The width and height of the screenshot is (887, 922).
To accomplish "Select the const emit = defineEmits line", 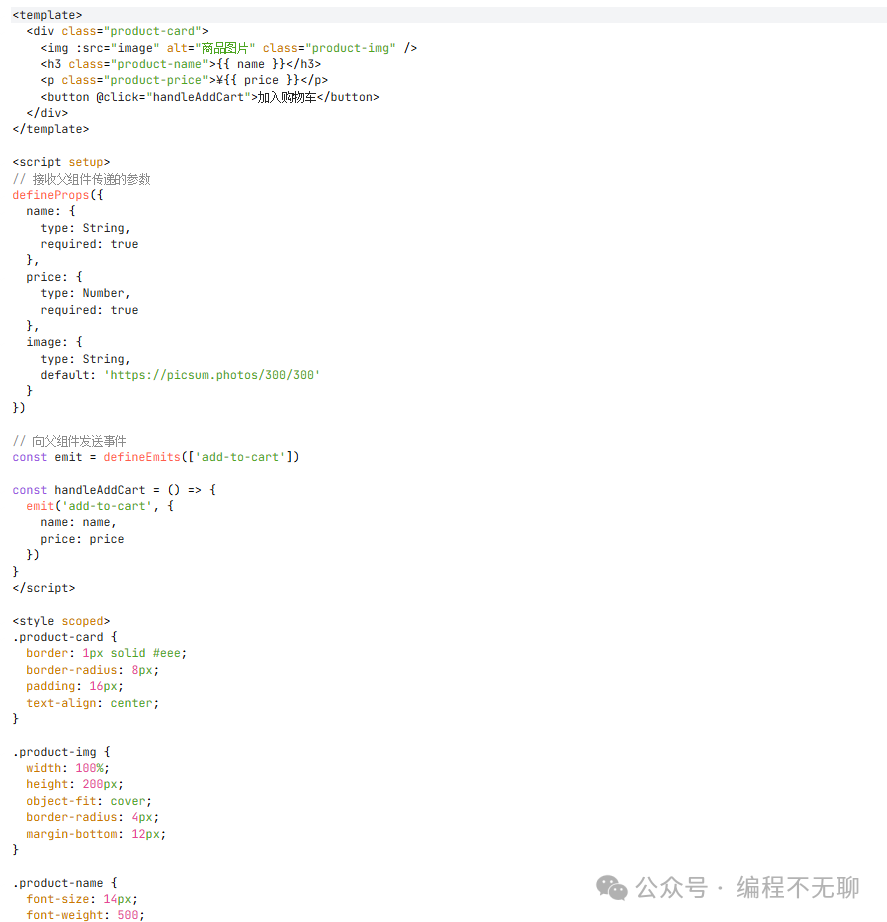I will tap(156, 457).
